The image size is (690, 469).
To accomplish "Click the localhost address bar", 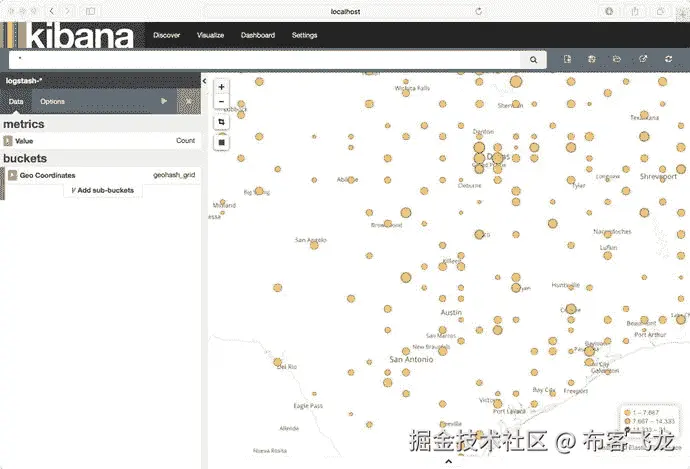I will [345, 11].
